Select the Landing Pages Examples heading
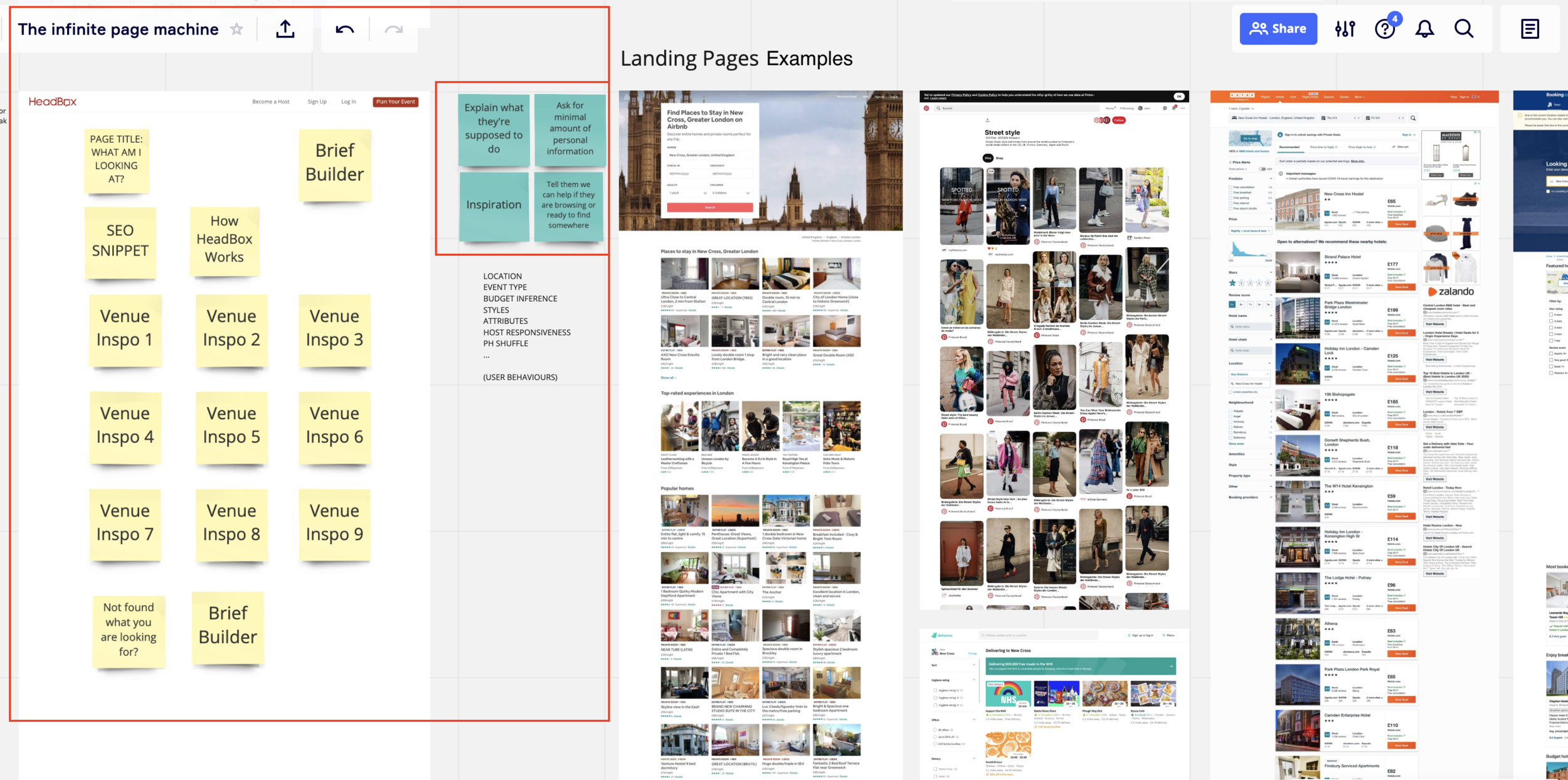 736,58
